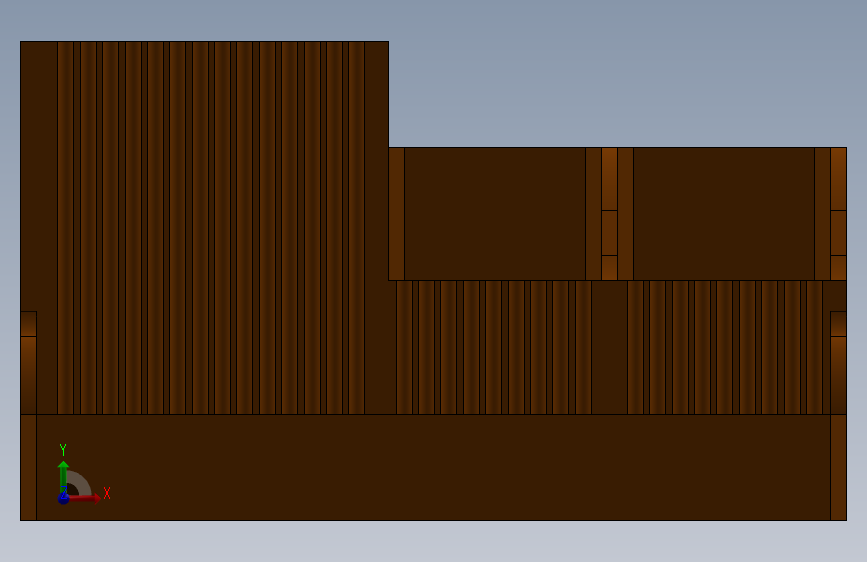Click the green Y axis arrow of the triad
Image resolution: width=867 pixels, height=562 pixels.
[63, 476]
